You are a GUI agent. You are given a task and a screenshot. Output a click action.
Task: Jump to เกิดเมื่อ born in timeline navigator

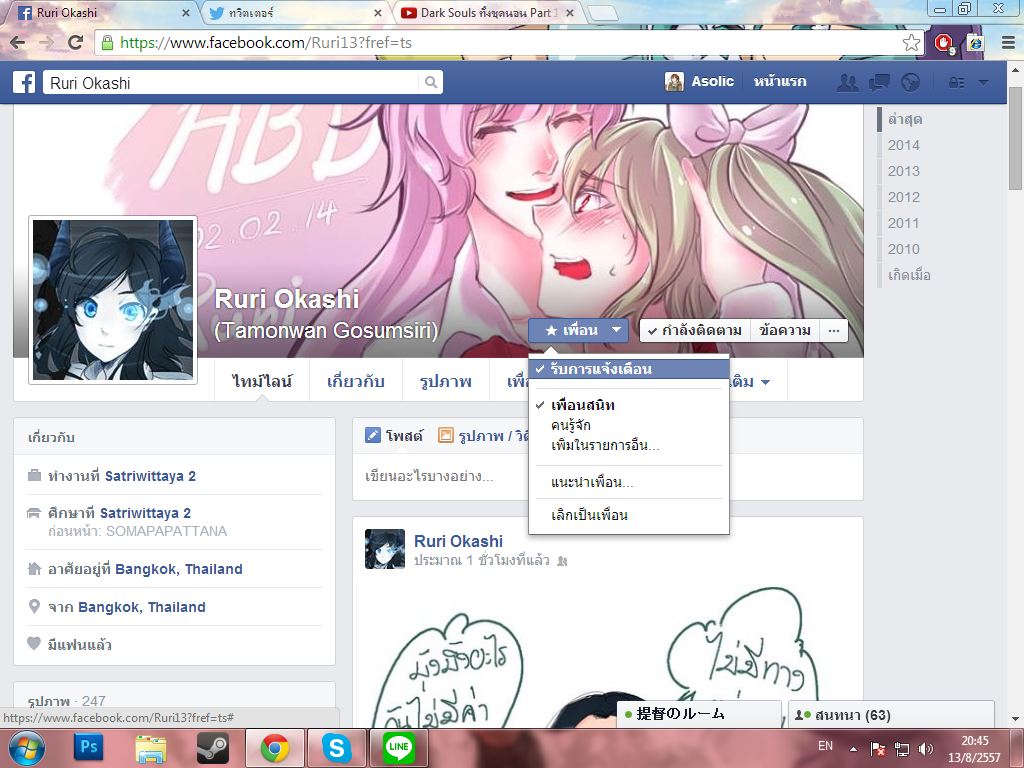pos(909,275)
